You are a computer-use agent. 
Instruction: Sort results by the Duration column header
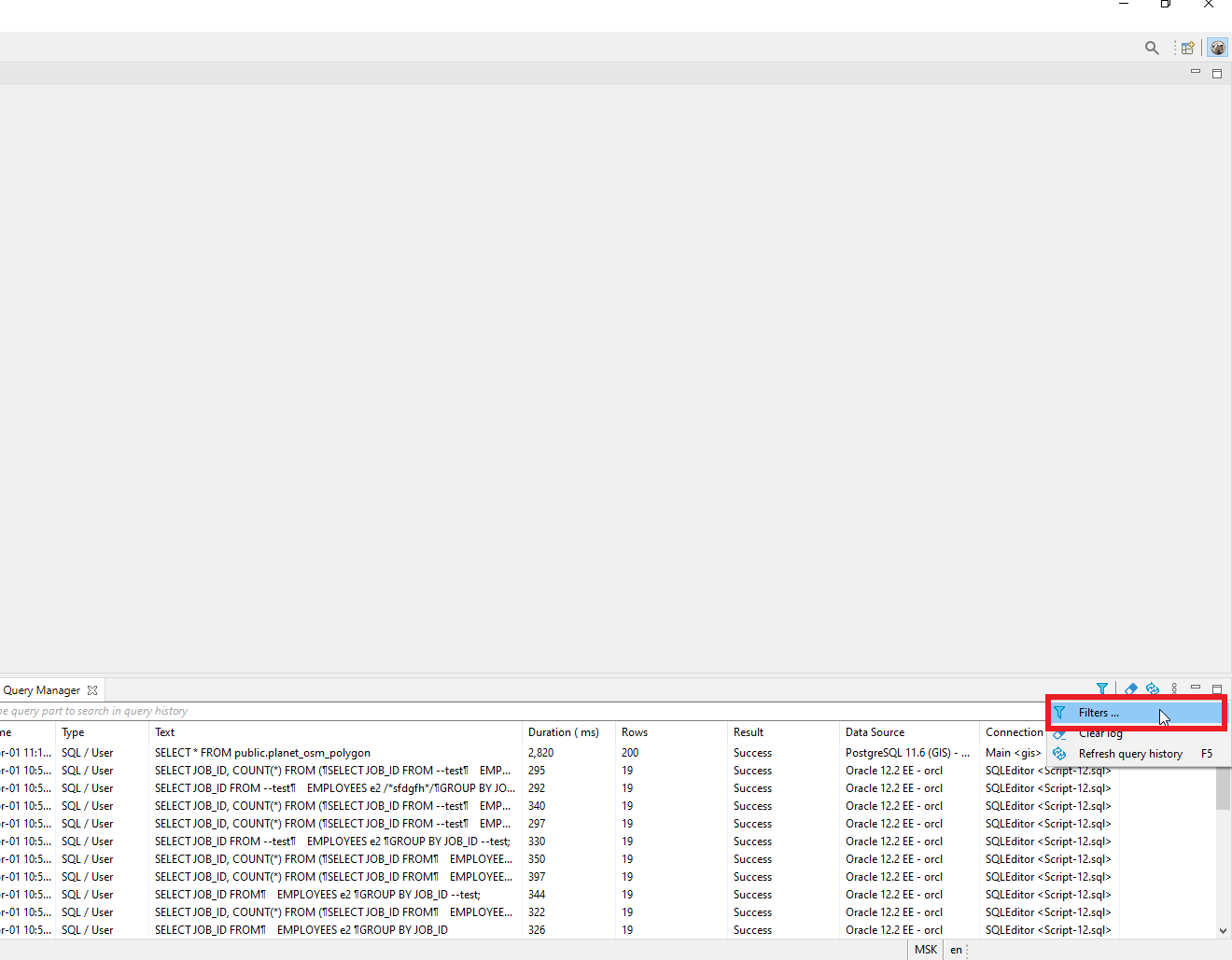[564, 731]
